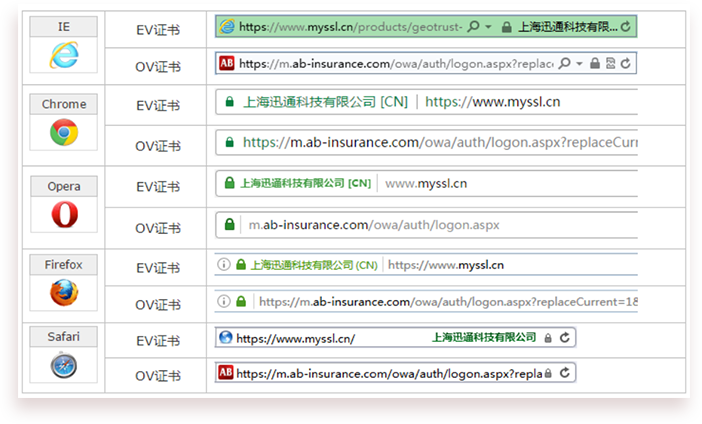
Task: Click padlock in Safari OV address bar
Action: (548, 373)
